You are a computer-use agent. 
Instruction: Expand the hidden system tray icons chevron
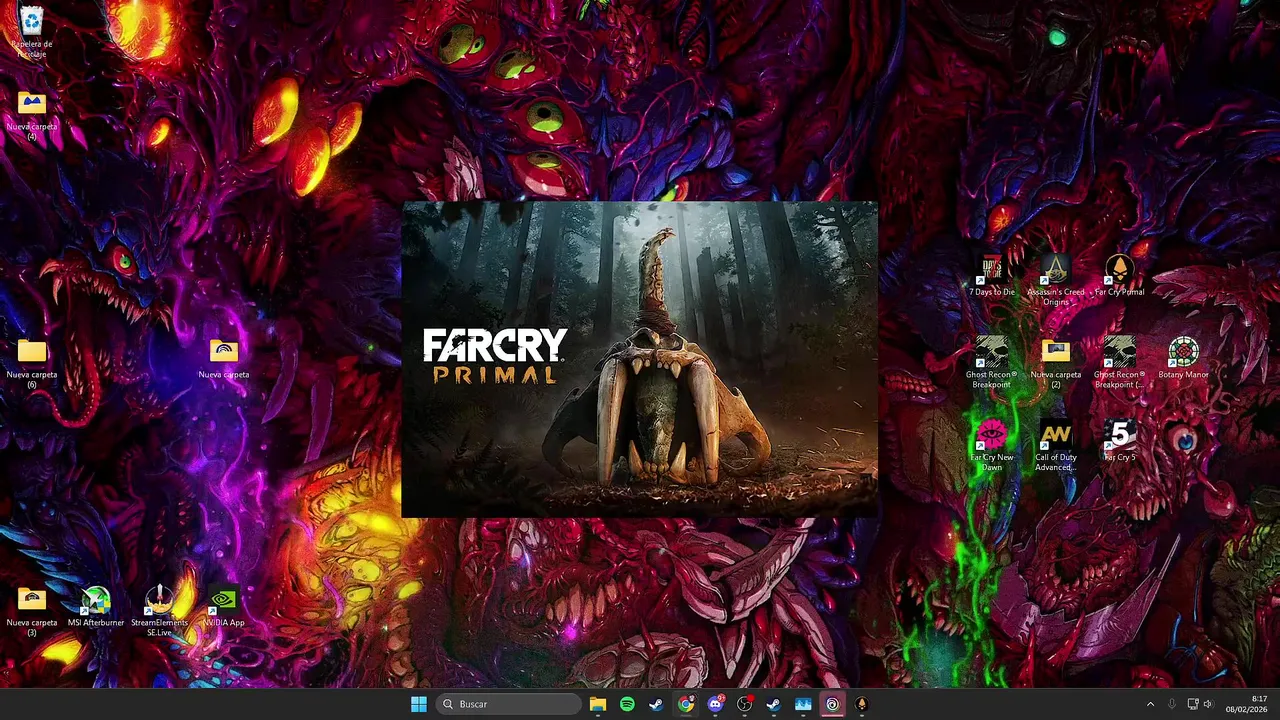click(1150, 704)
